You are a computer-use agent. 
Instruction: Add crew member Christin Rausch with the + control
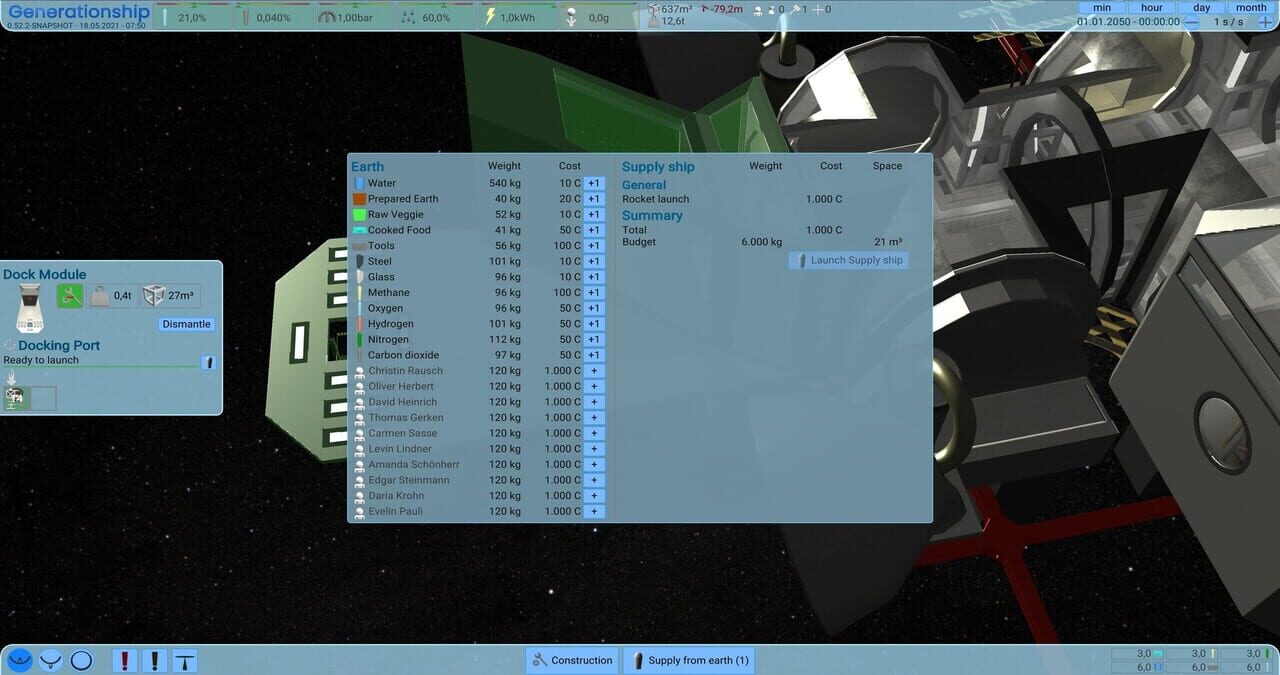(593, 370)
